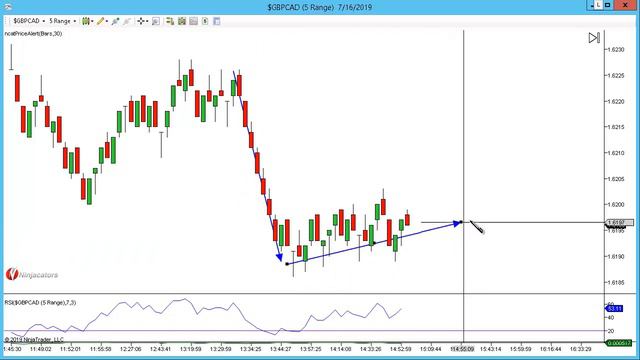The height and width of the screenshot is (360, 640).
Task: Click the 1.6200 price axis label
Action: point(616,204)
